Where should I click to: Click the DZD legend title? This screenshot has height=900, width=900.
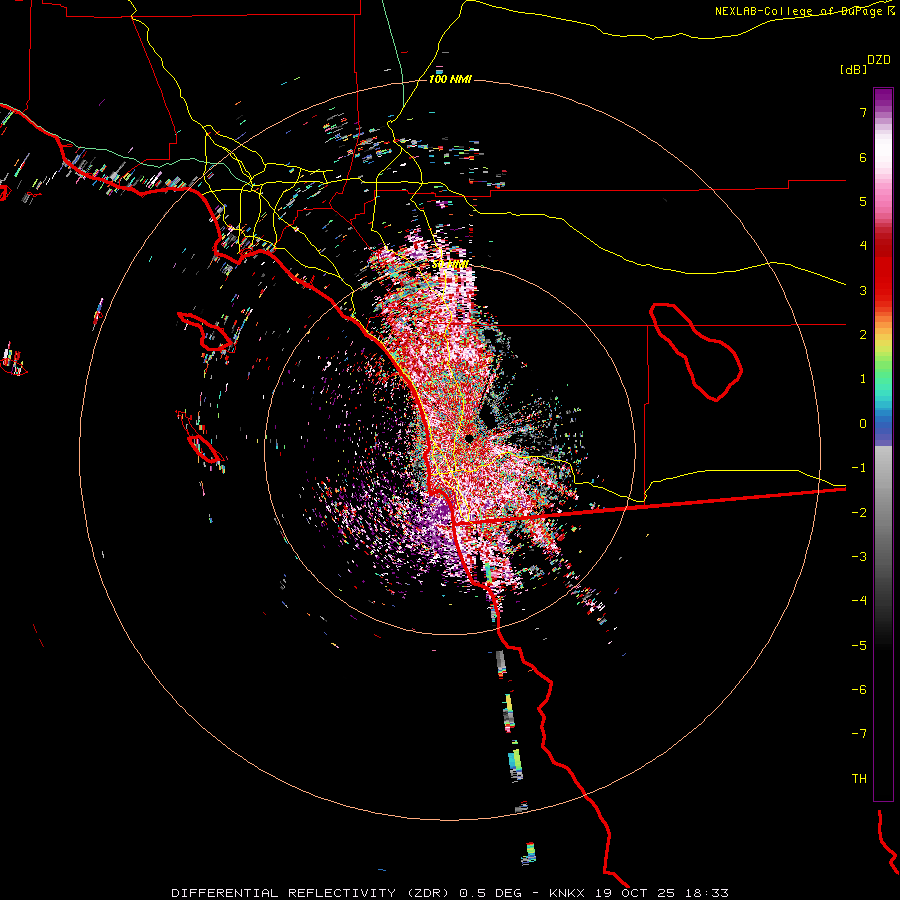click(879, 60)
